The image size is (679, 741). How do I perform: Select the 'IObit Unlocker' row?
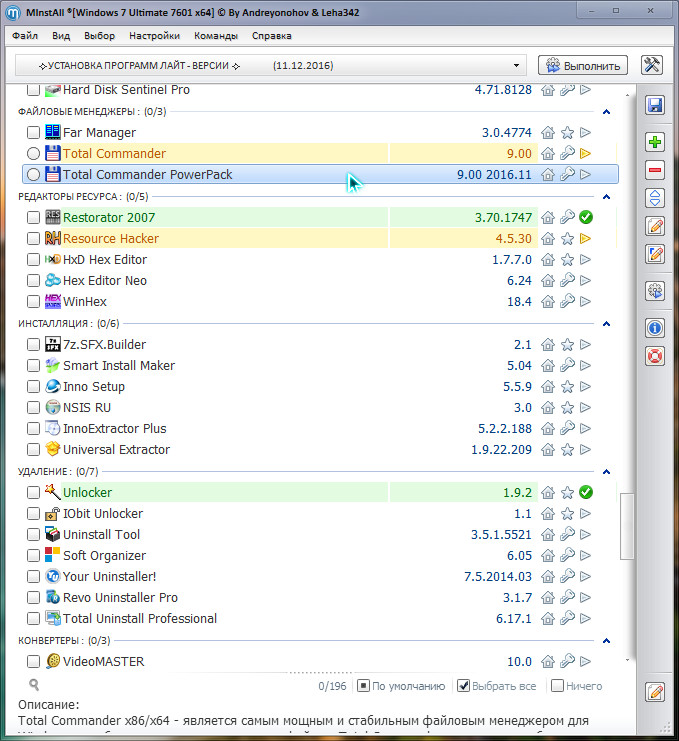coord(320,514)
